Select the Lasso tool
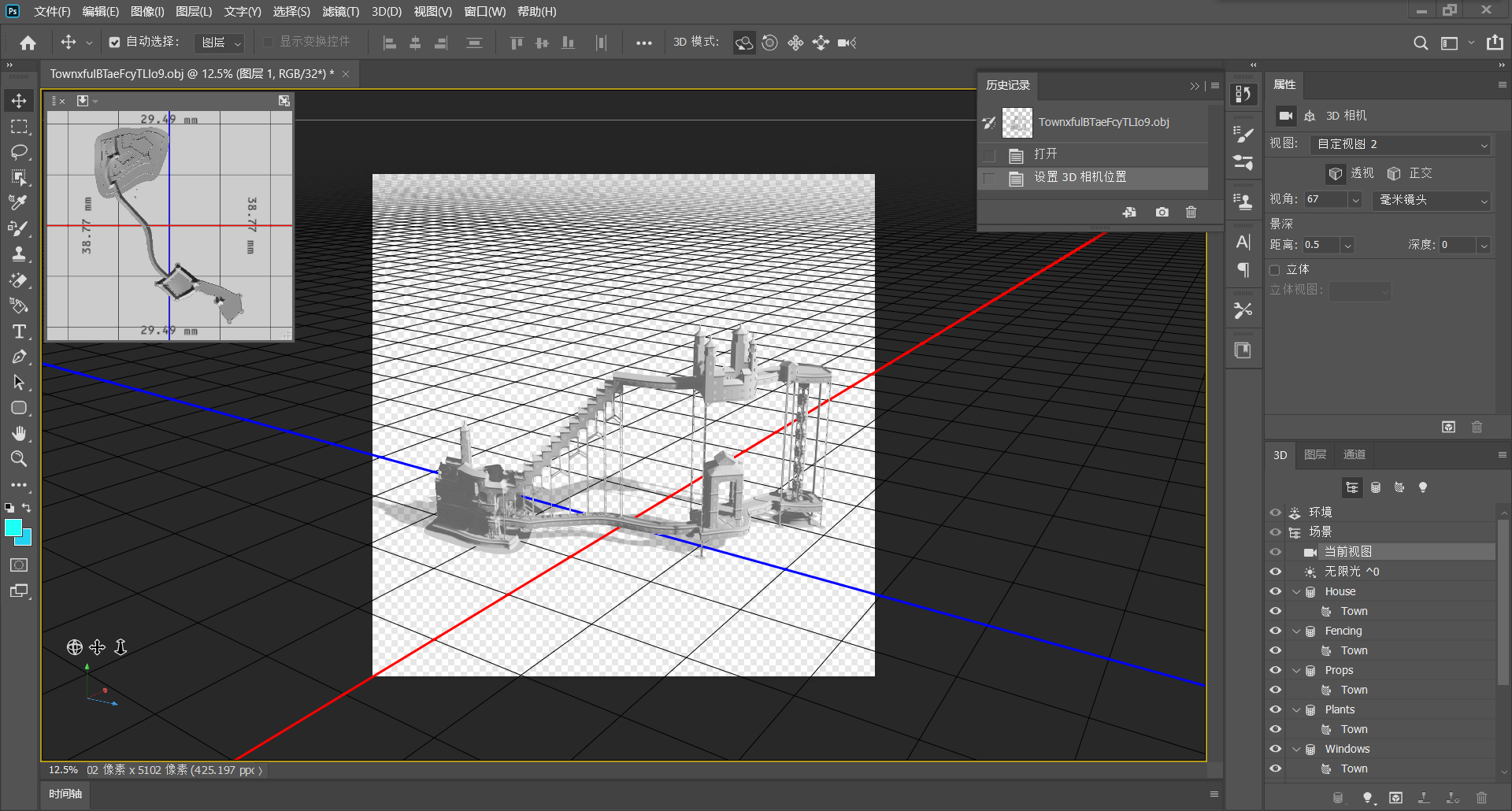1512x811 pixels. [x=19, y=152]
